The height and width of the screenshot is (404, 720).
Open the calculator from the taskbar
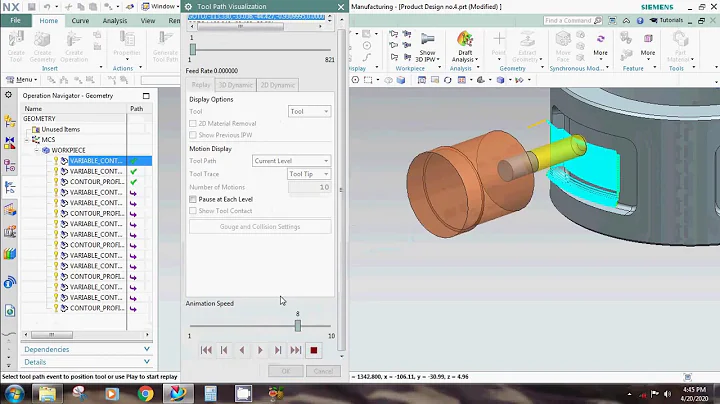[210, 393]
